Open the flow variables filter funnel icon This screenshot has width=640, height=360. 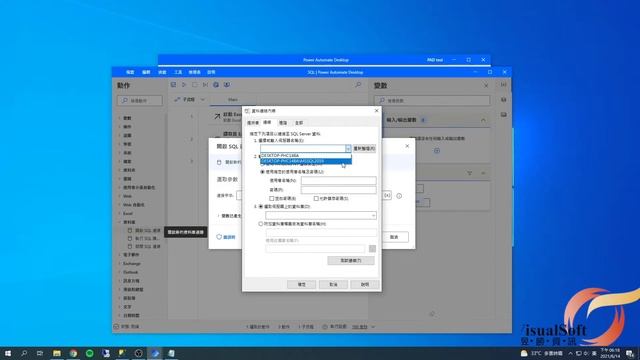click(469, 173)
